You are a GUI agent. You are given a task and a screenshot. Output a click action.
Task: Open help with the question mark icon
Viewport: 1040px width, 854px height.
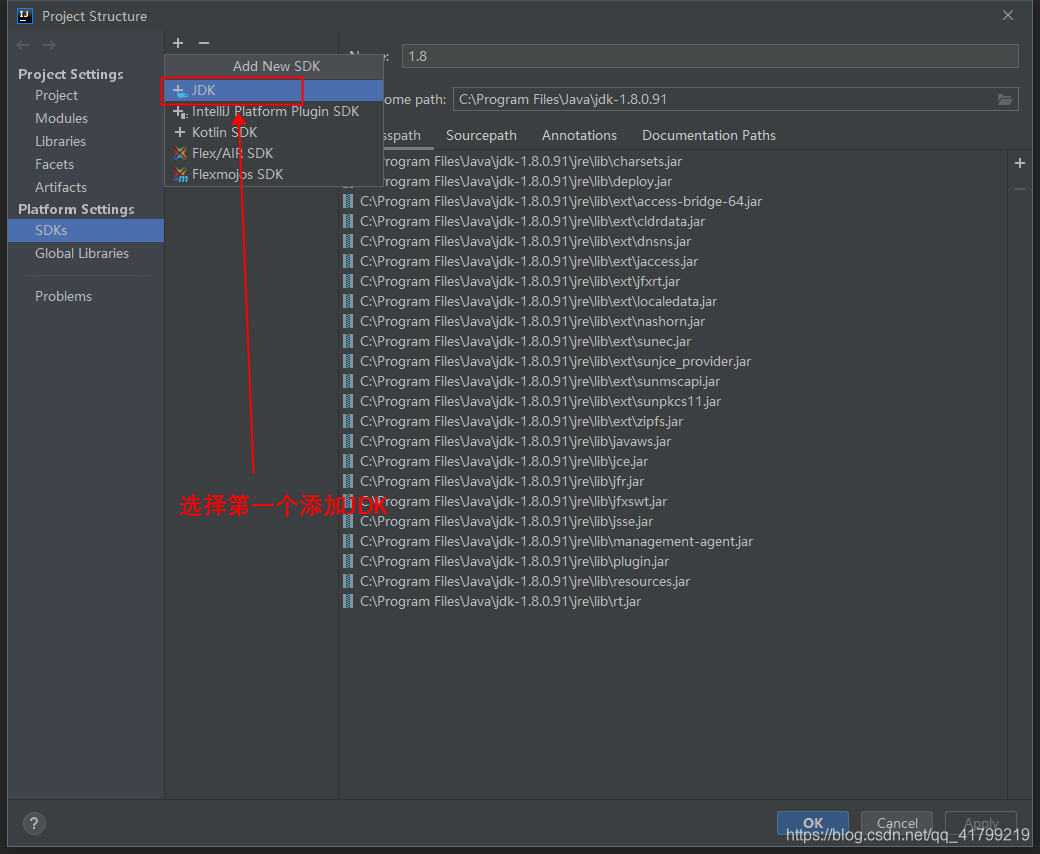(34, 824)
